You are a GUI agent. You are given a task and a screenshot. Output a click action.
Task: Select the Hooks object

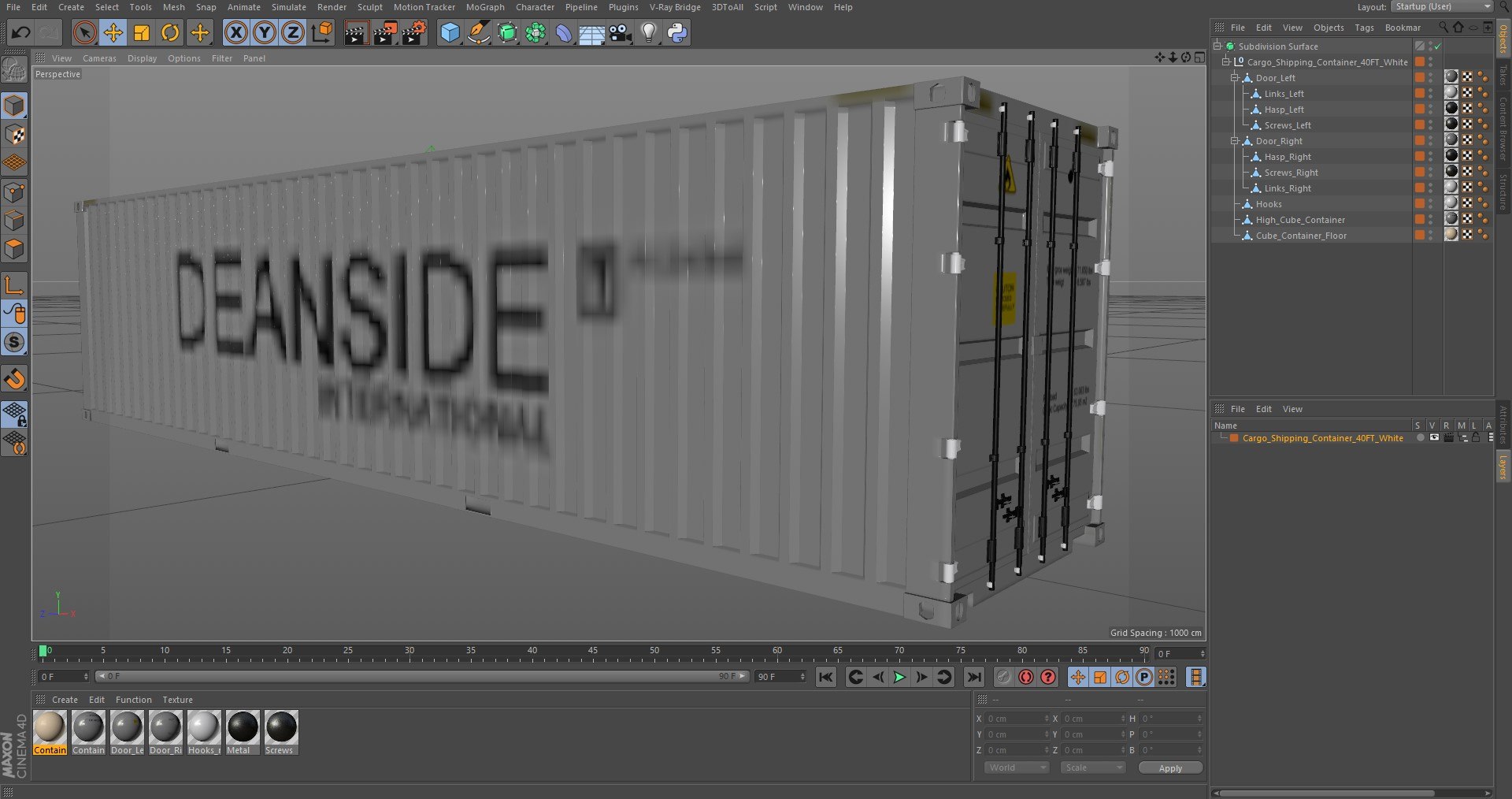click(1269, 204)
